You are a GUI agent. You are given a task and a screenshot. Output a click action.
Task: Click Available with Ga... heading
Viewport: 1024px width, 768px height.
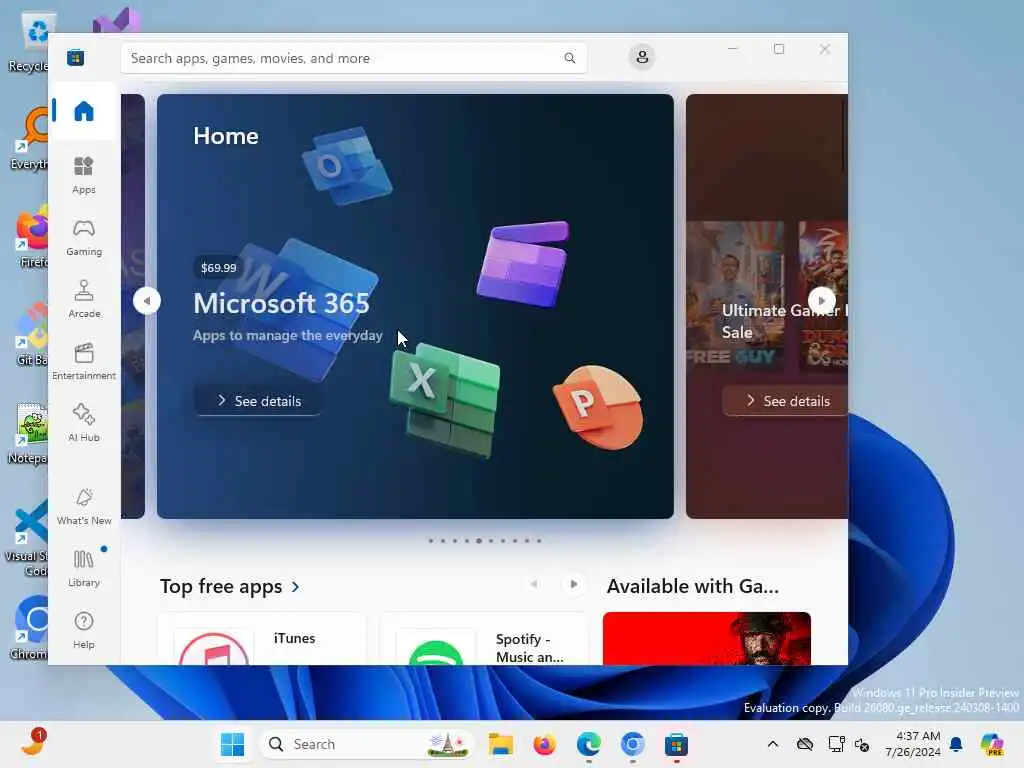point(693,586)
